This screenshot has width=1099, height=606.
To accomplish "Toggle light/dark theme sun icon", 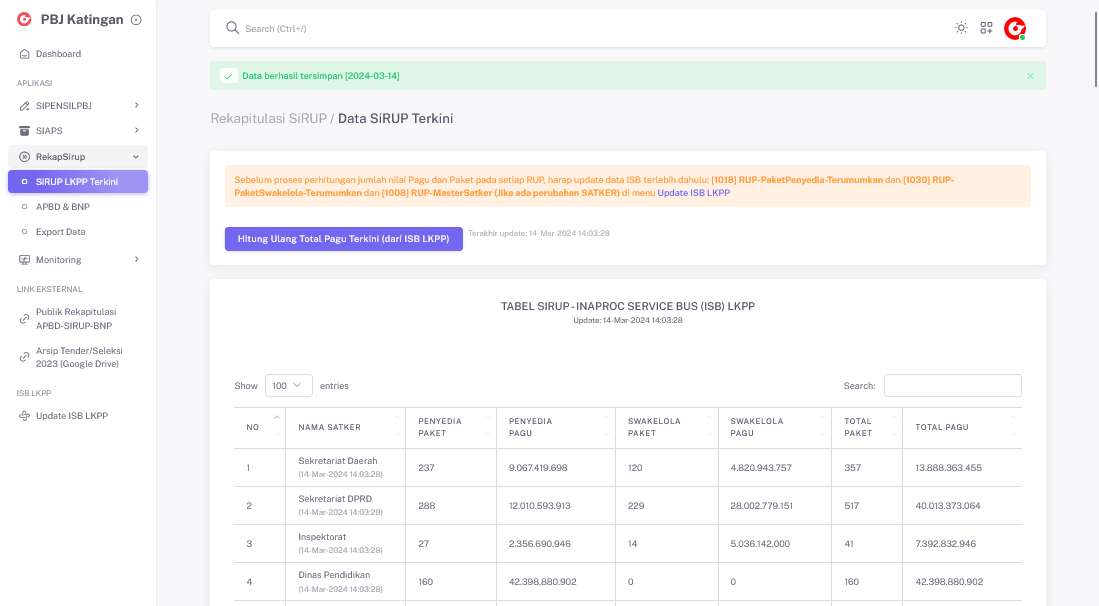I will [961, 28].
